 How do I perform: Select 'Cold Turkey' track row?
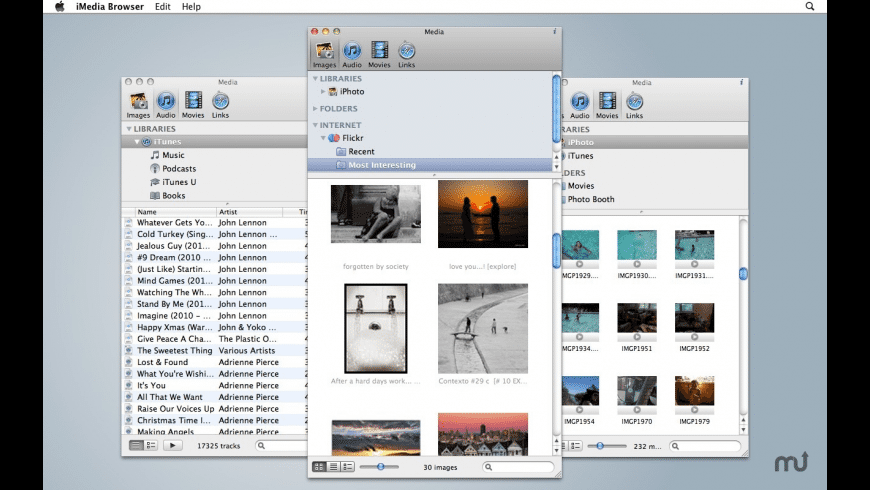[x=214, y=234]
